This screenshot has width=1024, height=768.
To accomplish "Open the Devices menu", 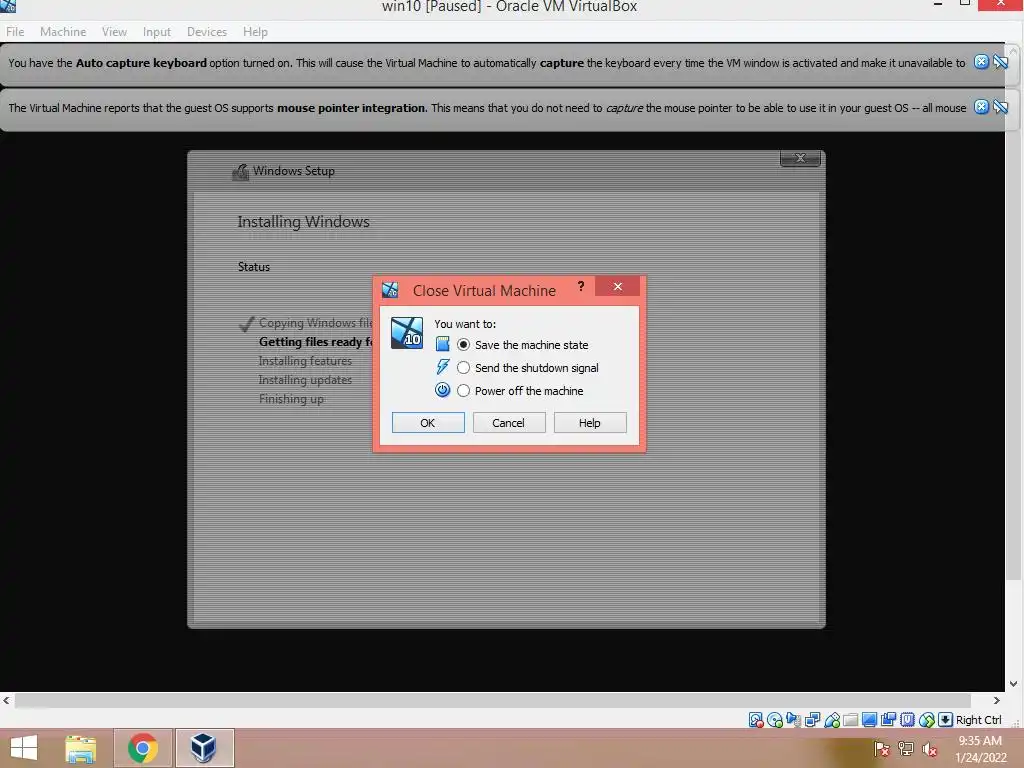I will coord(207,31).
